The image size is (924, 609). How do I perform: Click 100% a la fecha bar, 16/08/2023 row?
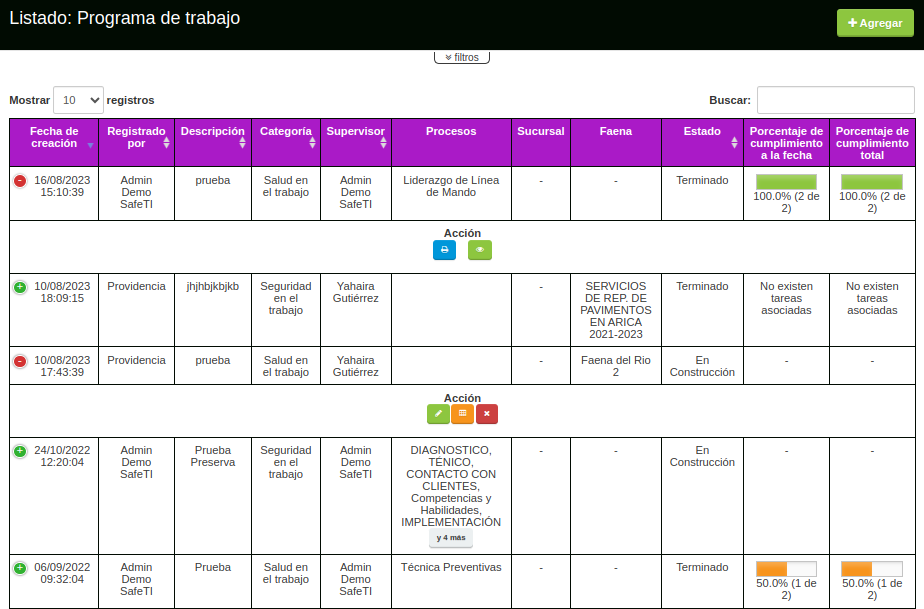pyautogui.click(x=786, y=182)
